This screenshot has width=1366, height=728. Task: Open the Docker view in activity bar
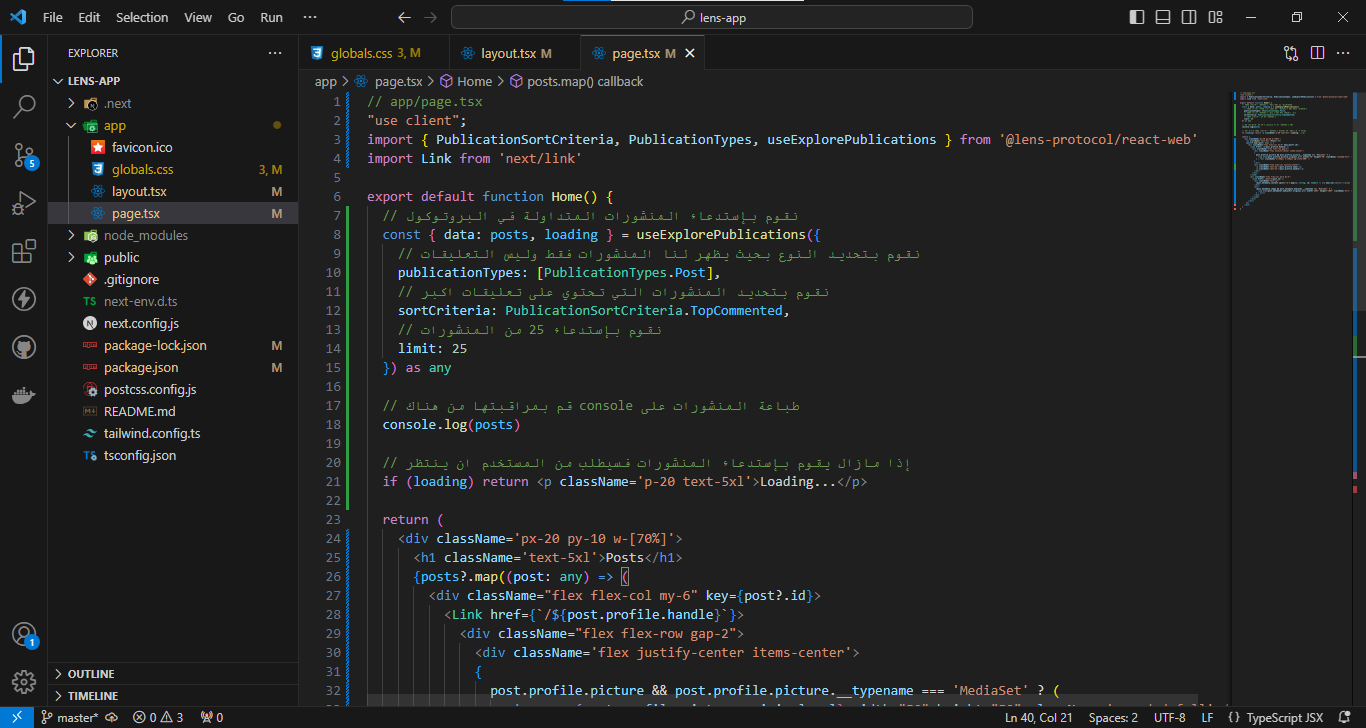click(x=24, y=395)
